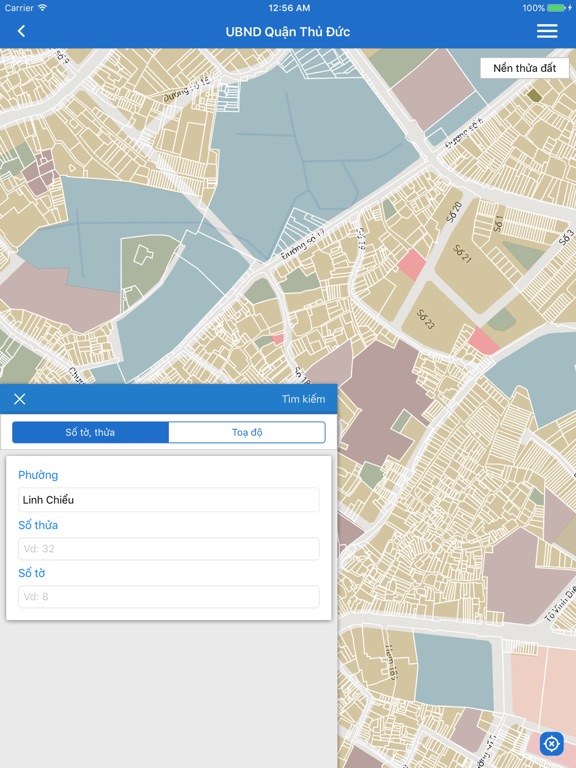Tap the back arrow in header
576x768 pixels.
pyautogui.click(x=21, y=31)
